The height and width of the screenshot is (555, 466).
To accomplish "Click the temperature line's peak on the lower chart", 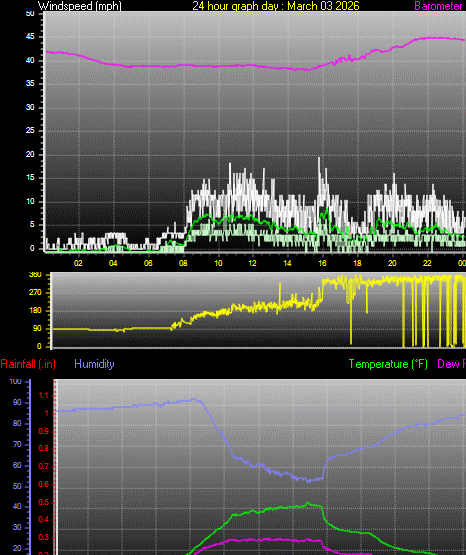I will [307, 503].
